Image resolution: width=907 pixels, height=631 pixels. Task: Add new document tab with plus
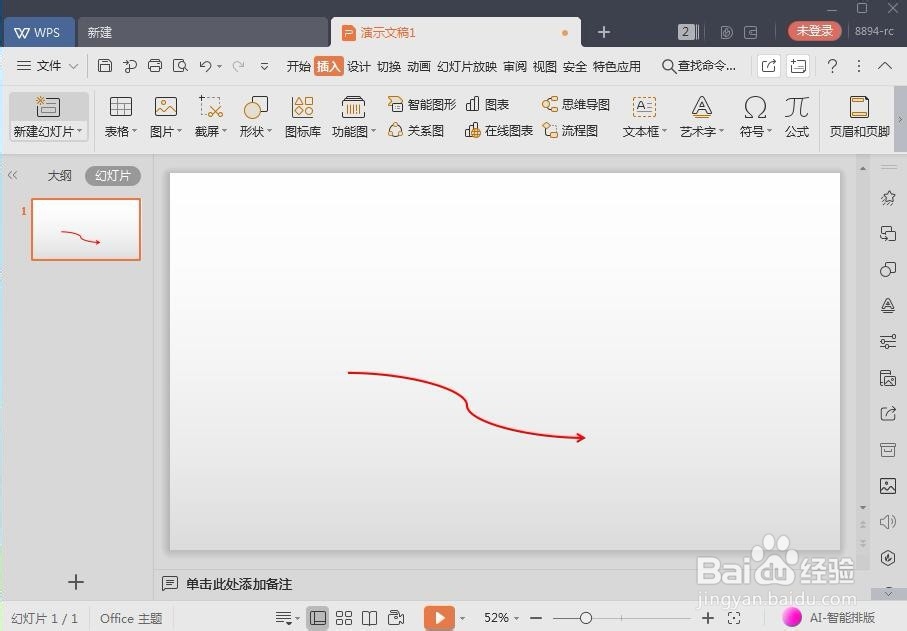point(603,32)
